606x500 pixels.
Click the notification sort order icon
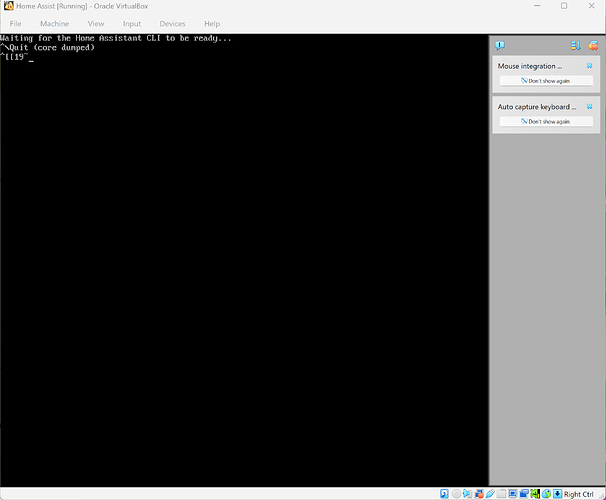click(x=575, y=46)
